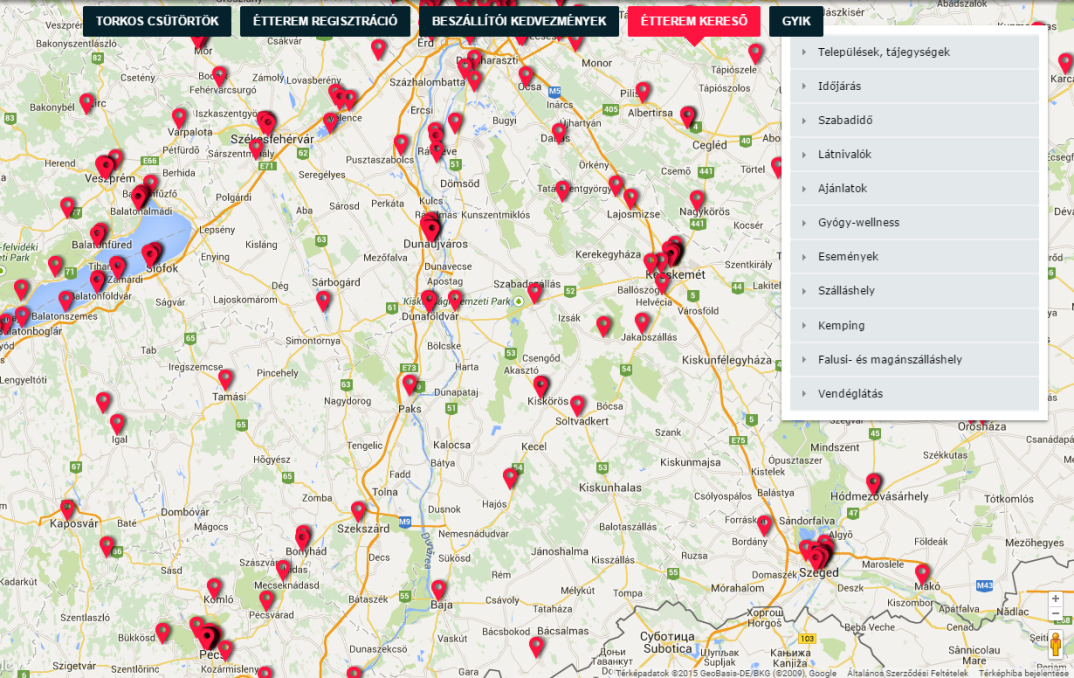Image resolution: width=1074 pixels, height=678 pixels.
Task: Open the marker at Baja
Action: pos(439,589)
